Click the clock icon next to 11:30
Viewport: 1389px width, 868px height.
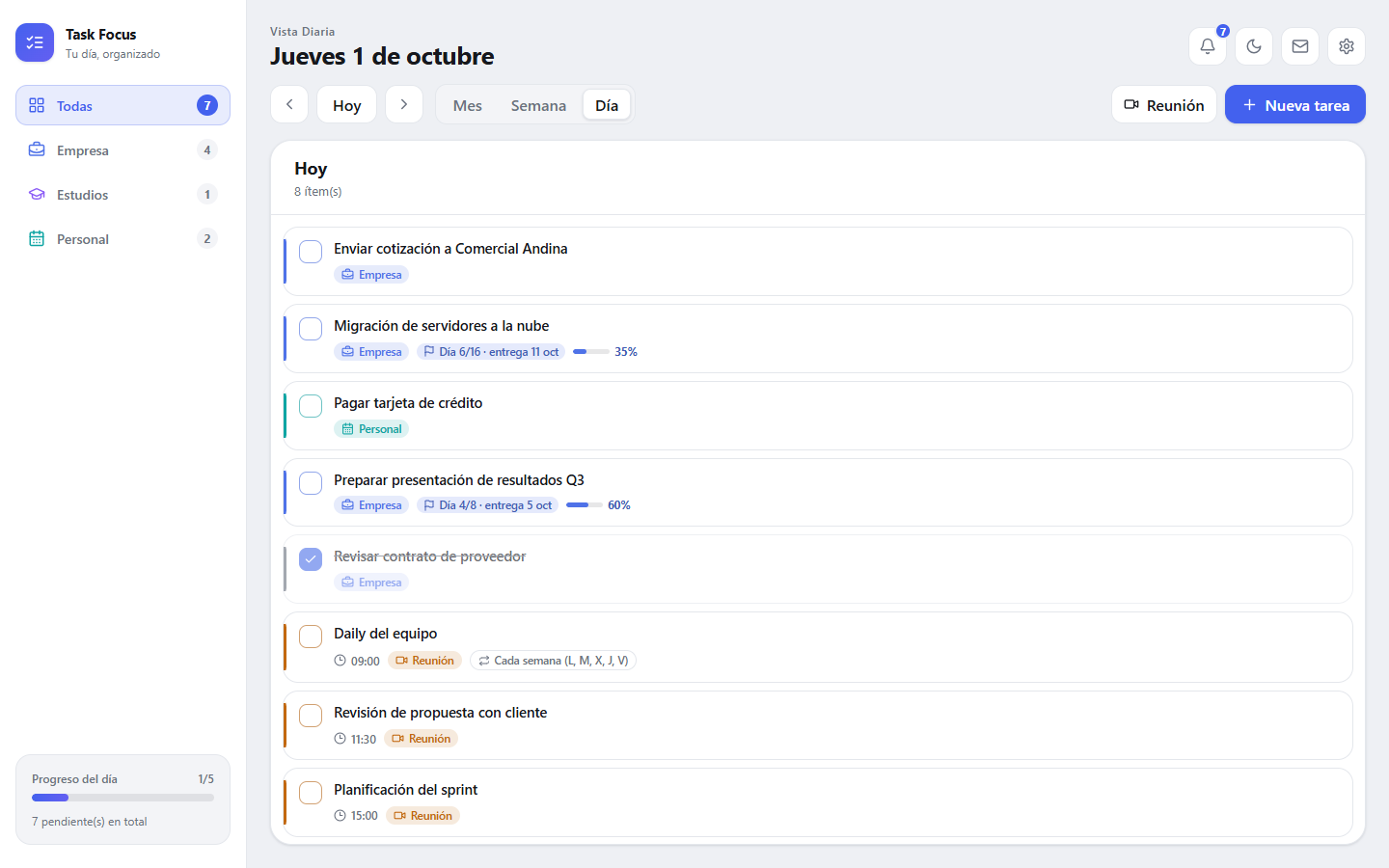[x=340, y=739]
